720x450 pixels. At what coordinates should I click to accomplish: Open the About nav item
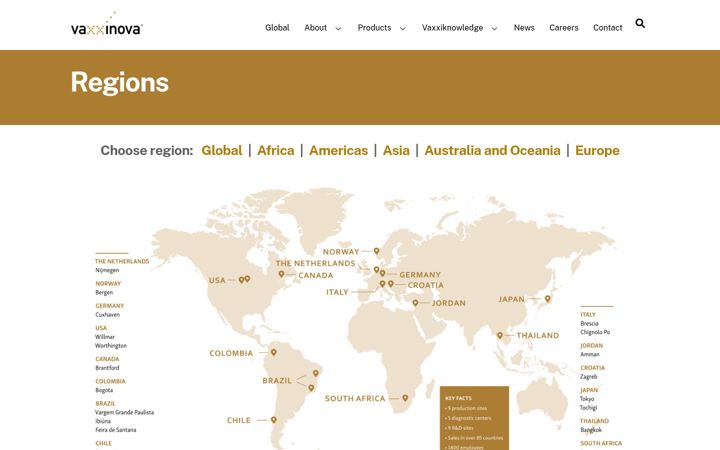(315, 28)
